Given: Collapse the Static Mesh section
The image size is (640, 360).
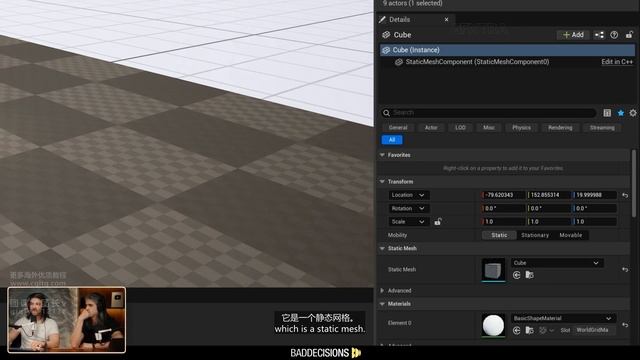Looking at the screenshot, I should pyautogui.click(x=382, y=249).
